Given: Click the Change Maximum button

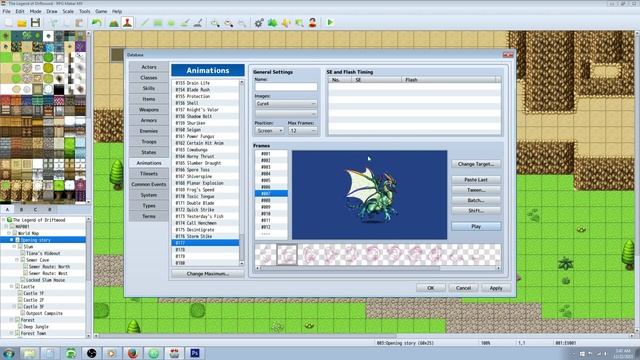Looking at the screenshot, I should coord(207,274).
